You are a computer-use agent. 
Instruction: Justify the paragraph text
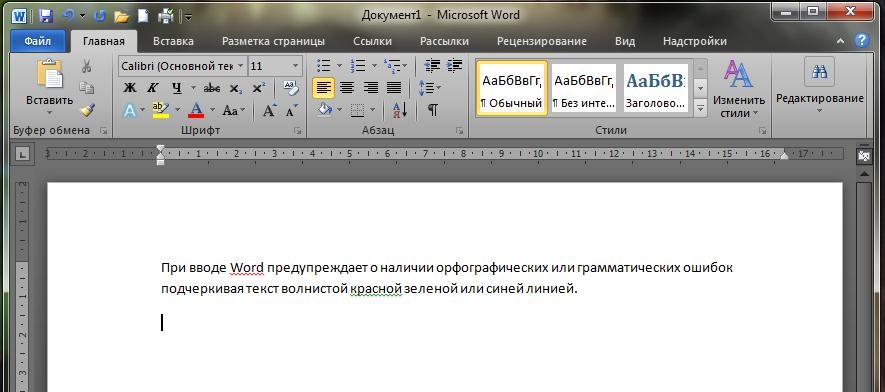tap(394, 88)
